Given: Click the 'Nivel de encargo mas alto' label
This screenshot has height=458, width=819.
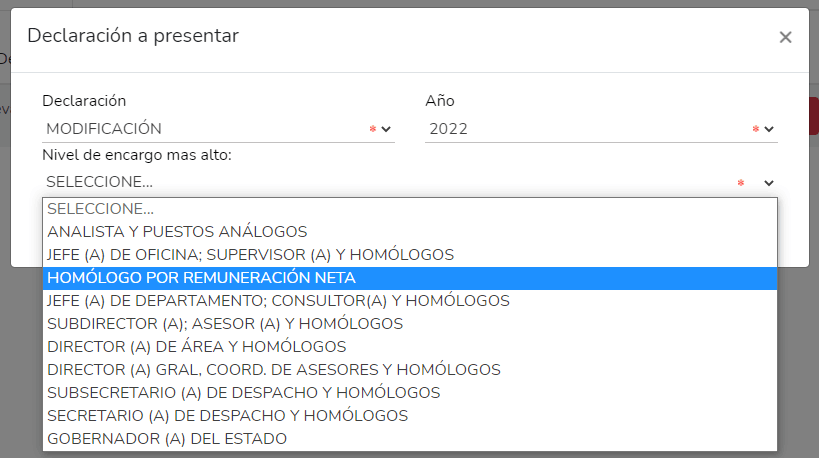Looking at the screenshot, I should 137,156.
